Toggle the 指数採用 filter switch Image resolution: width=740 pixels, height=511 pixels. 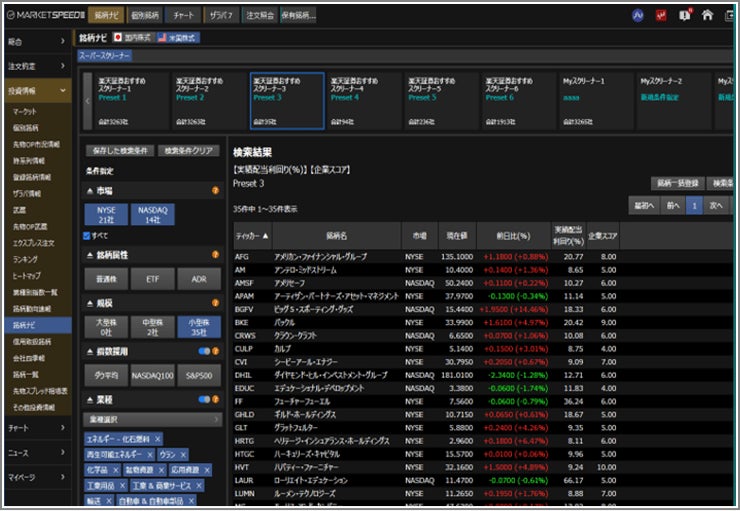click(x=205, y=351)
